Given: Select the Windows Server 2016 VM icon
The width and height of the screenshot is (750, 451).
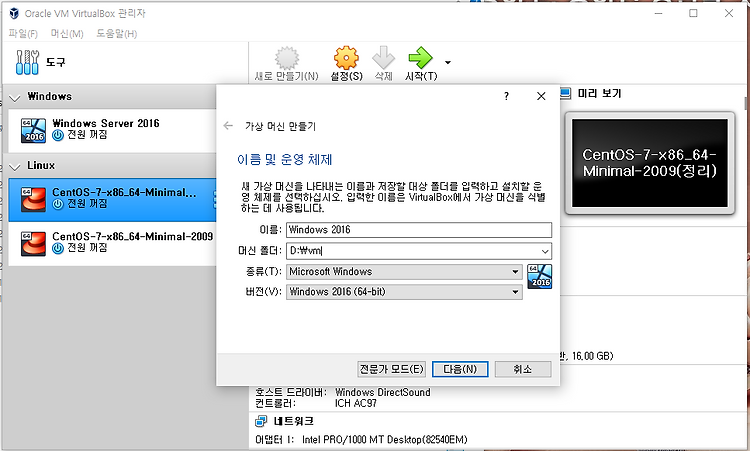Looking at the screenshot, I should pos(33,130).
